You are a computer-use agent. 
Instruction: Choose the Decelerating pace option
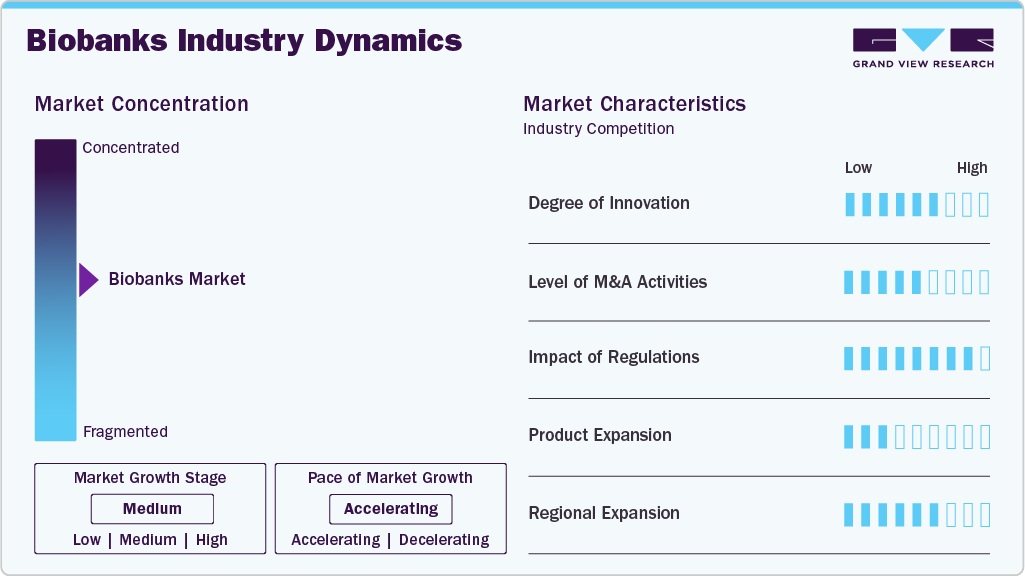click(x=444, y=540)
